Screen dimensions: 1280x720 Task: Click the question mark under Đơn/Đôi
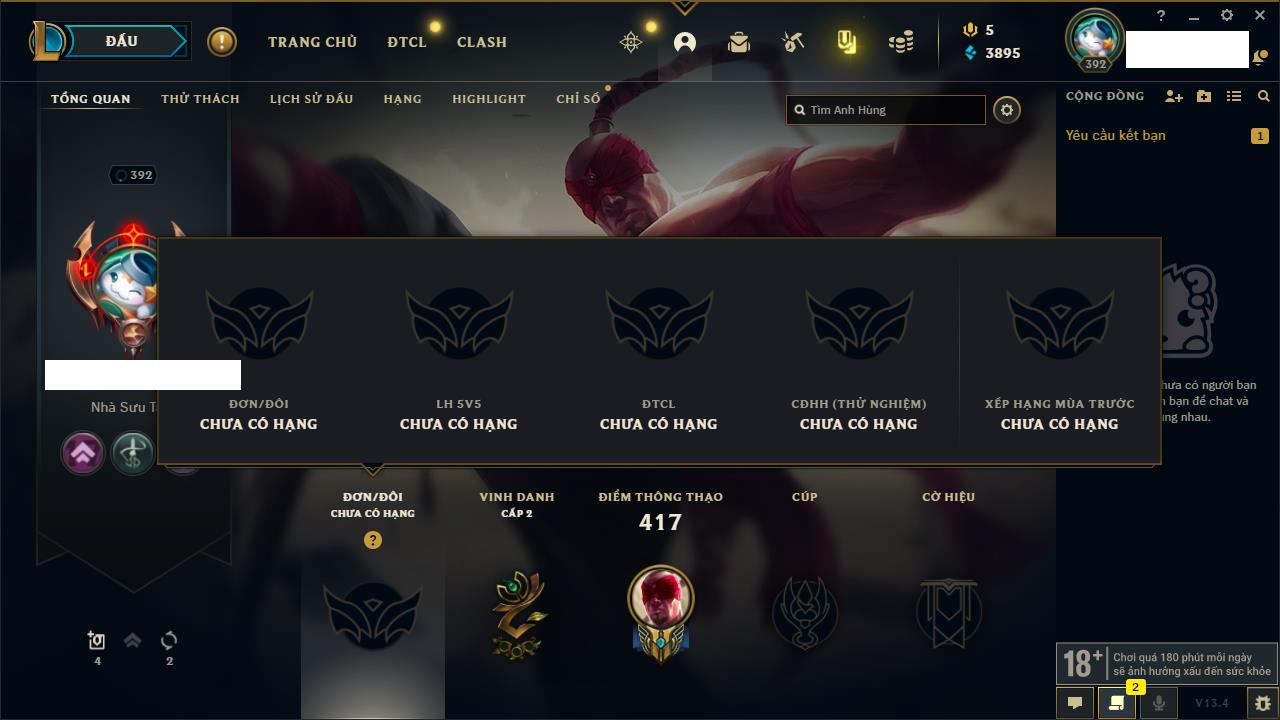(x=373, y=540)
